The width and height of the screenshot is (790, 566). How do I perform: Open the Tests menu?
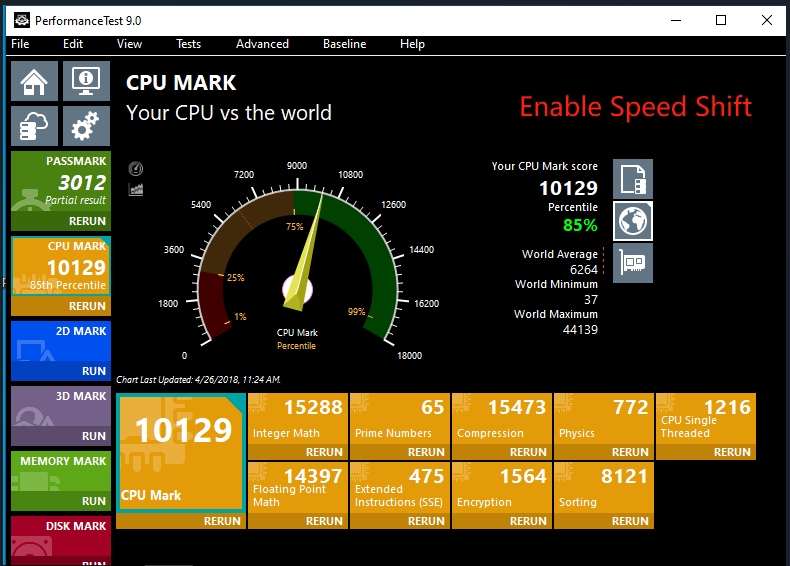pos(188,44)
